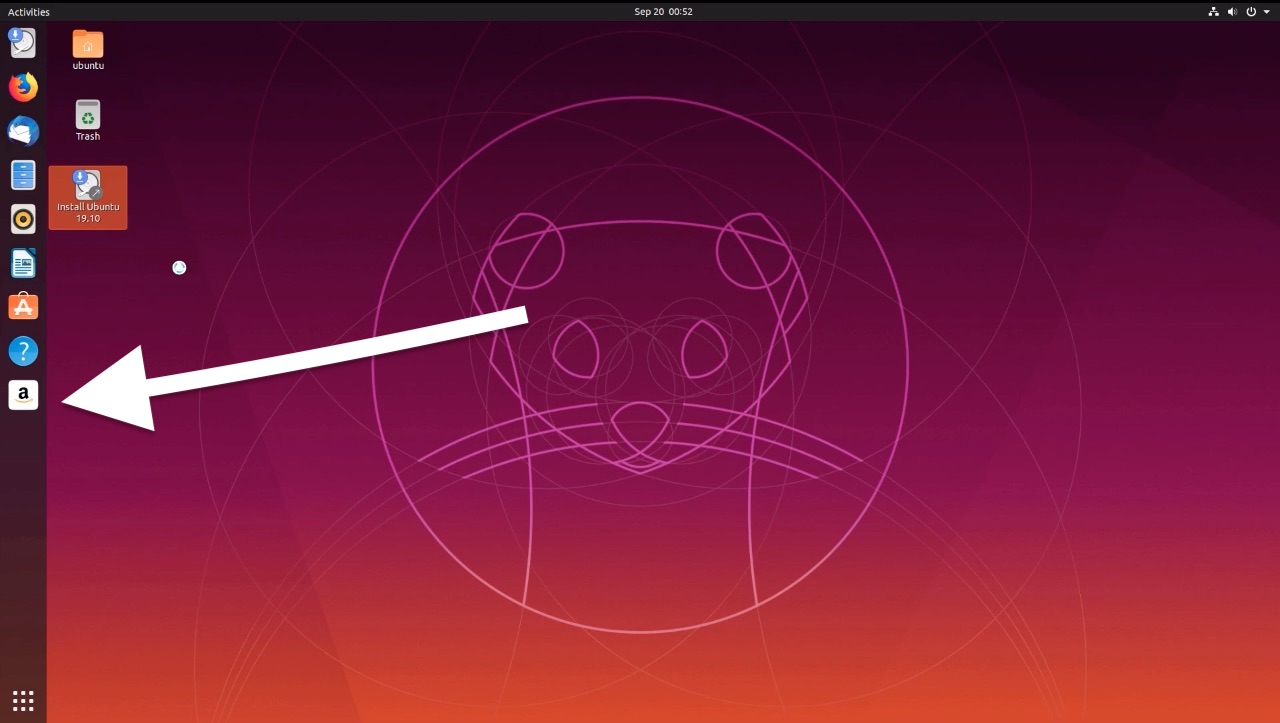Click the power icon in the top bar
This screenshot has width=1280, height=723.
pyautogui.click(x=1251, y=12)
